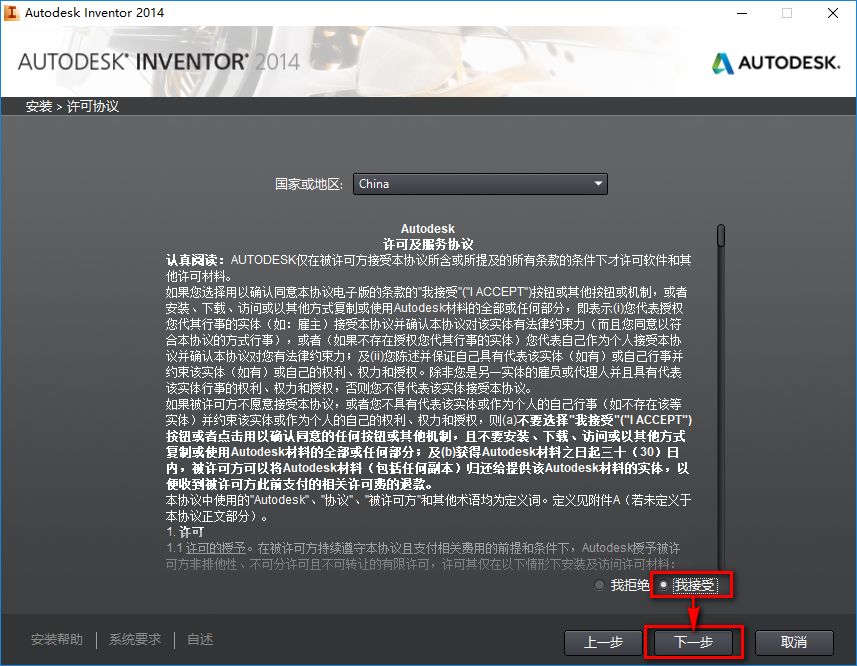
Task: View the 系统要求 link
Action: (x=134, y=638)
